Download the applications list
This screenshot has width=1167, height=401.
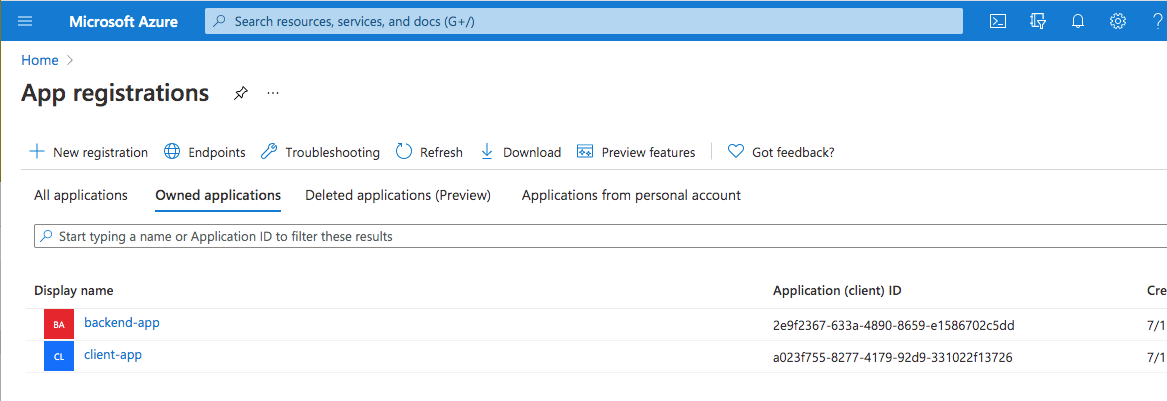(521, 152)
